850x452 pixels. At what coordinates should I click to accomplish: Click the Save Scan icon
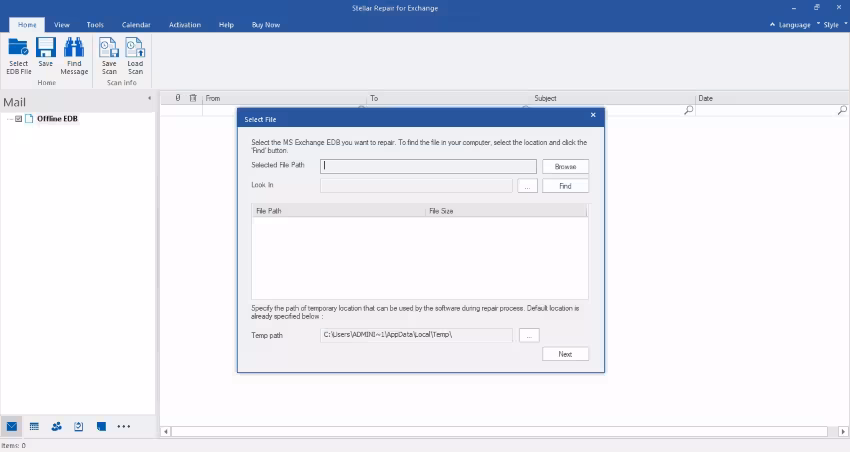coord(109,56)
